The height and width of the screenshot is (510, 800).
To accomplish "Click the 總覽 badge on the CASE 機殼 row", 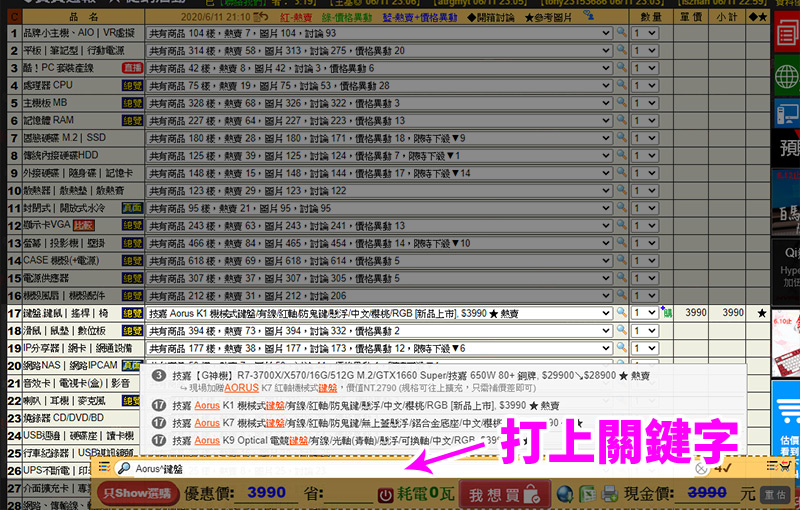I will tap(132, 261).
